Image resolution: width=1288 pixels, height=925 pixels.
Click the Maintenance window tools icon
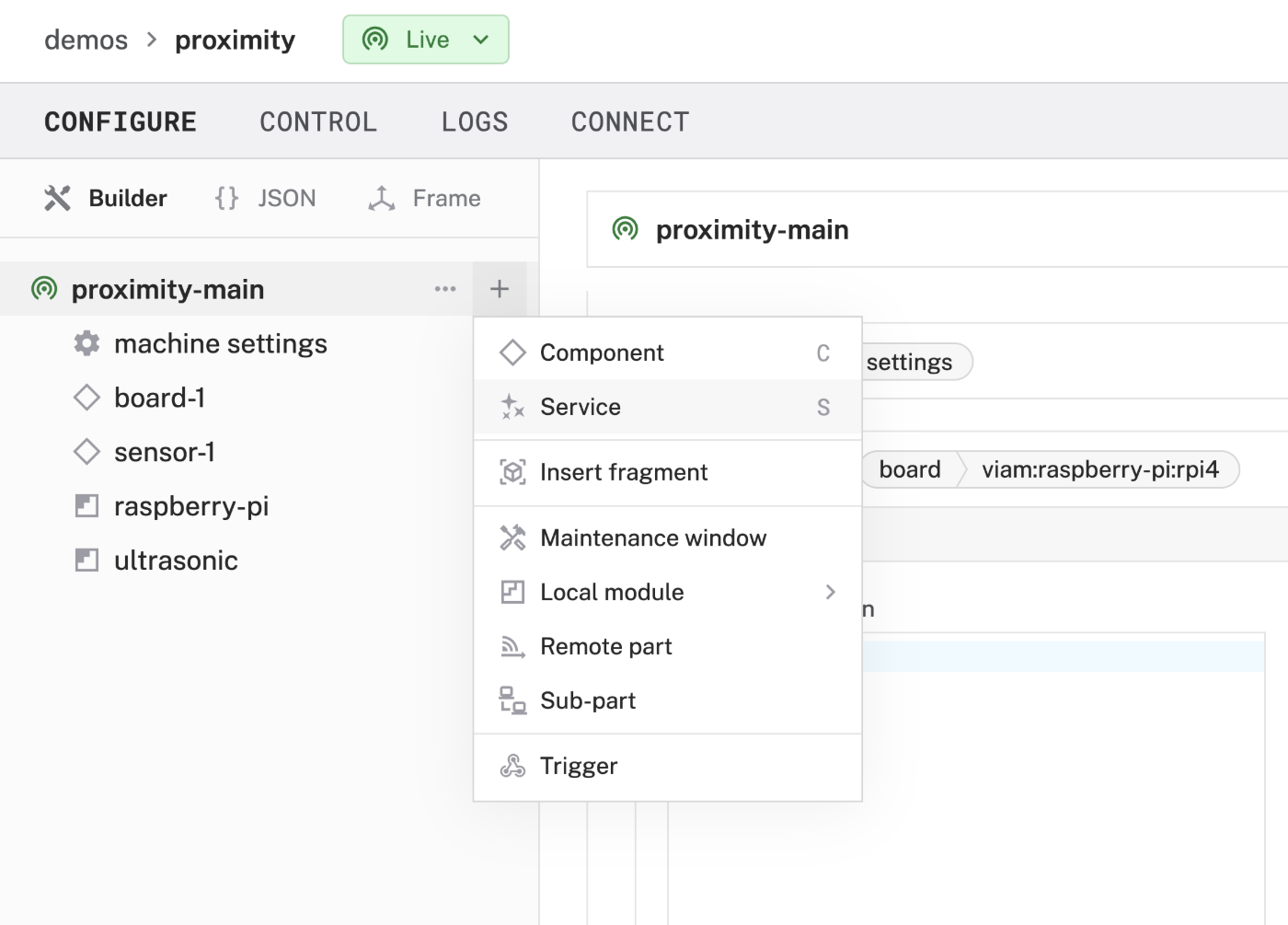click(x=512, y=538)
